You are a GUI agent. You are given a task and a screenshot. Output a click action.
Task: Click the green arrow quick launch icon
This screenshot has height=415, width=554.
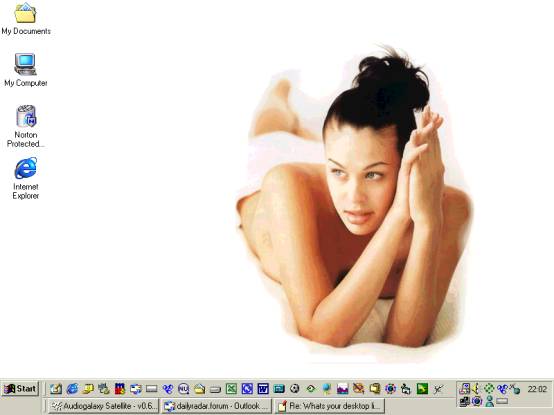[422, 389]
